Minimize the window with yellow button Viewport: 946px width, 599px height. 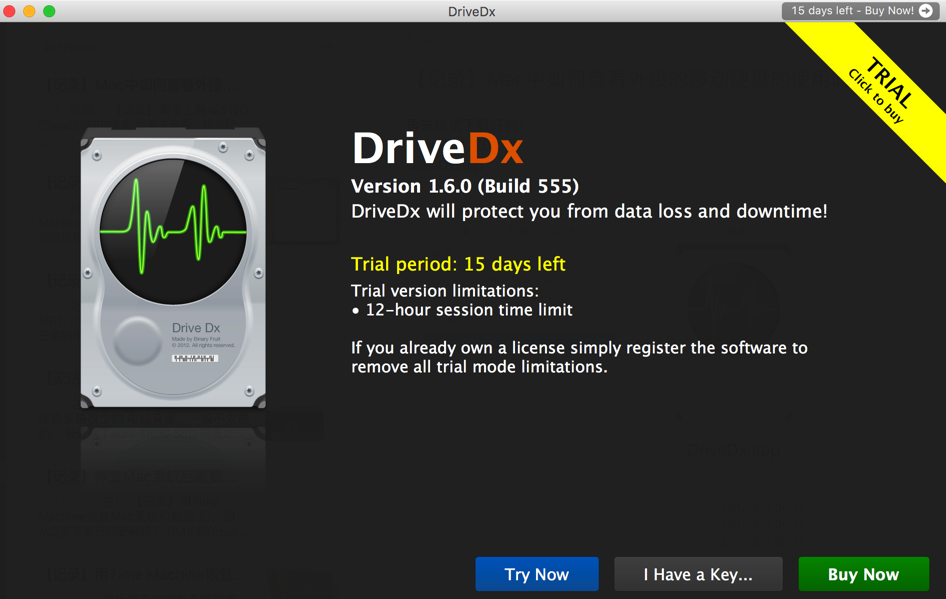pyautogui.click(x=29, y=11)
